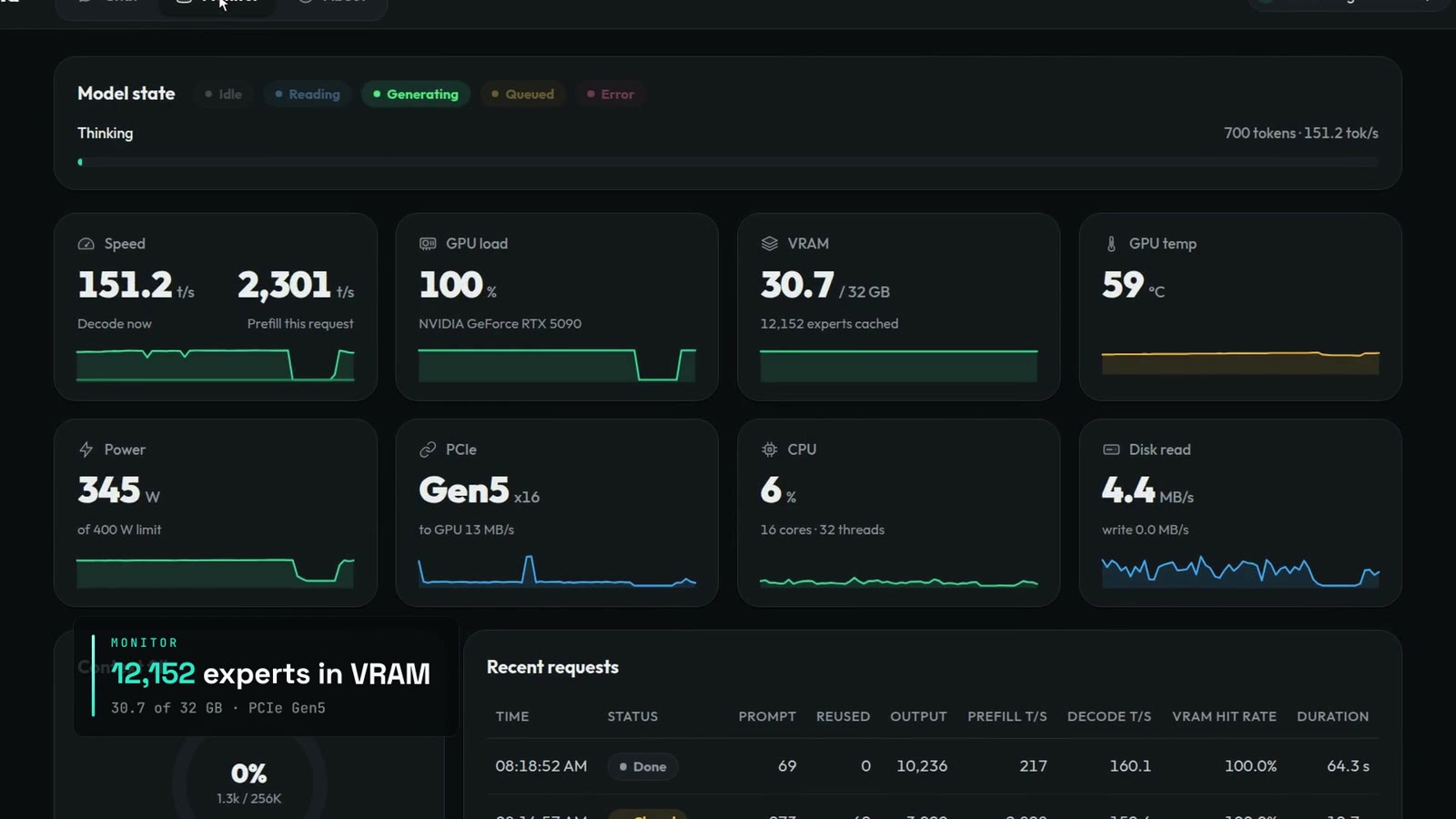The height and width of the screenshot is (819, 1456).
Task: Click the Power lightning bolt icon
Action: point(86,450)
